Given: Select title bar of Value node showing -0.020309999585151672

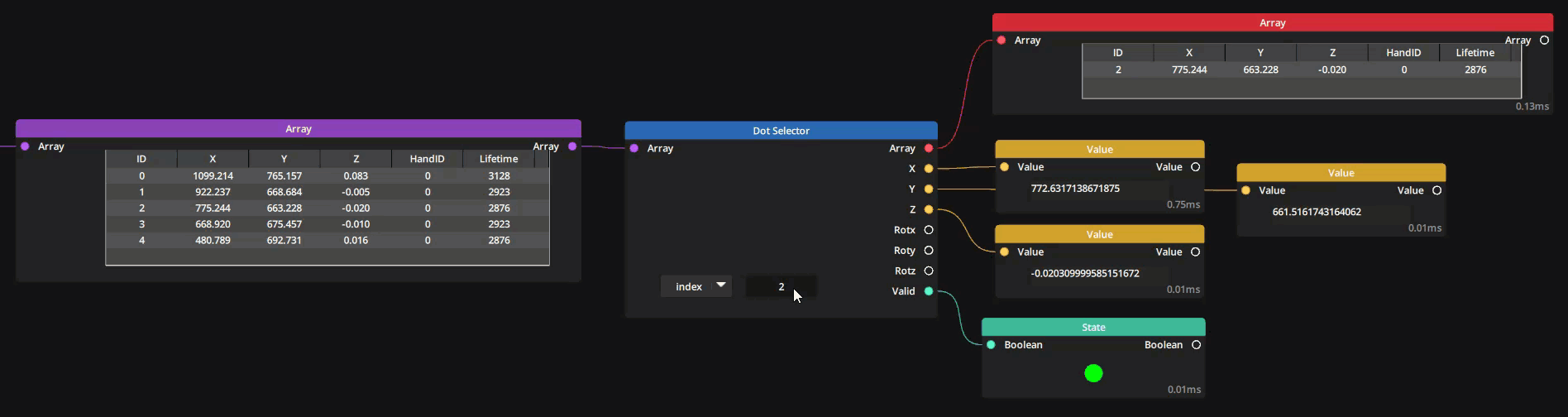Looking at the screenshot, I should pyautogui.click(x=1099, y=235).
